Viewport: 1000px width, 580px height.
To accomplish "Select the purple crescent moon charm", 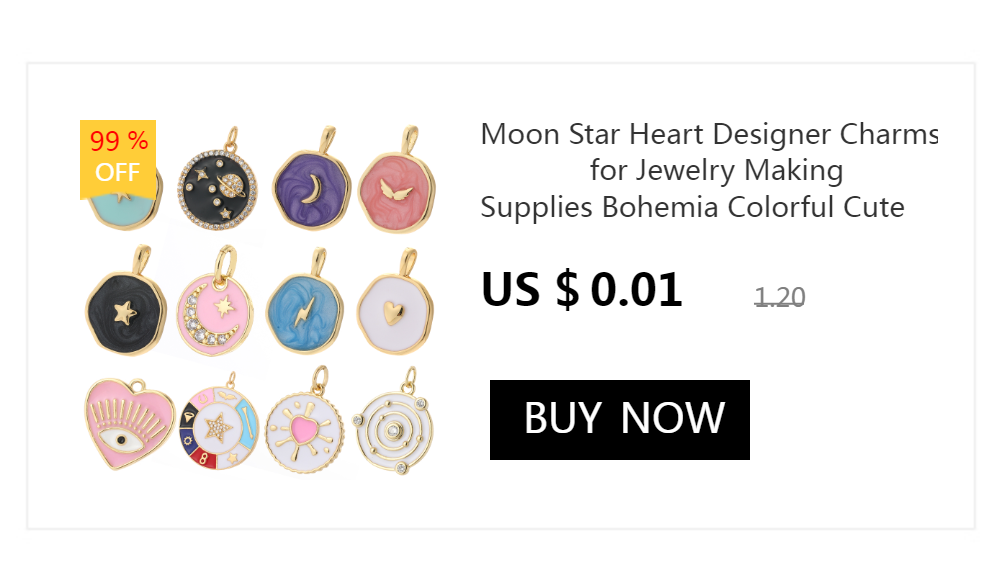I will tap(309, 189).
